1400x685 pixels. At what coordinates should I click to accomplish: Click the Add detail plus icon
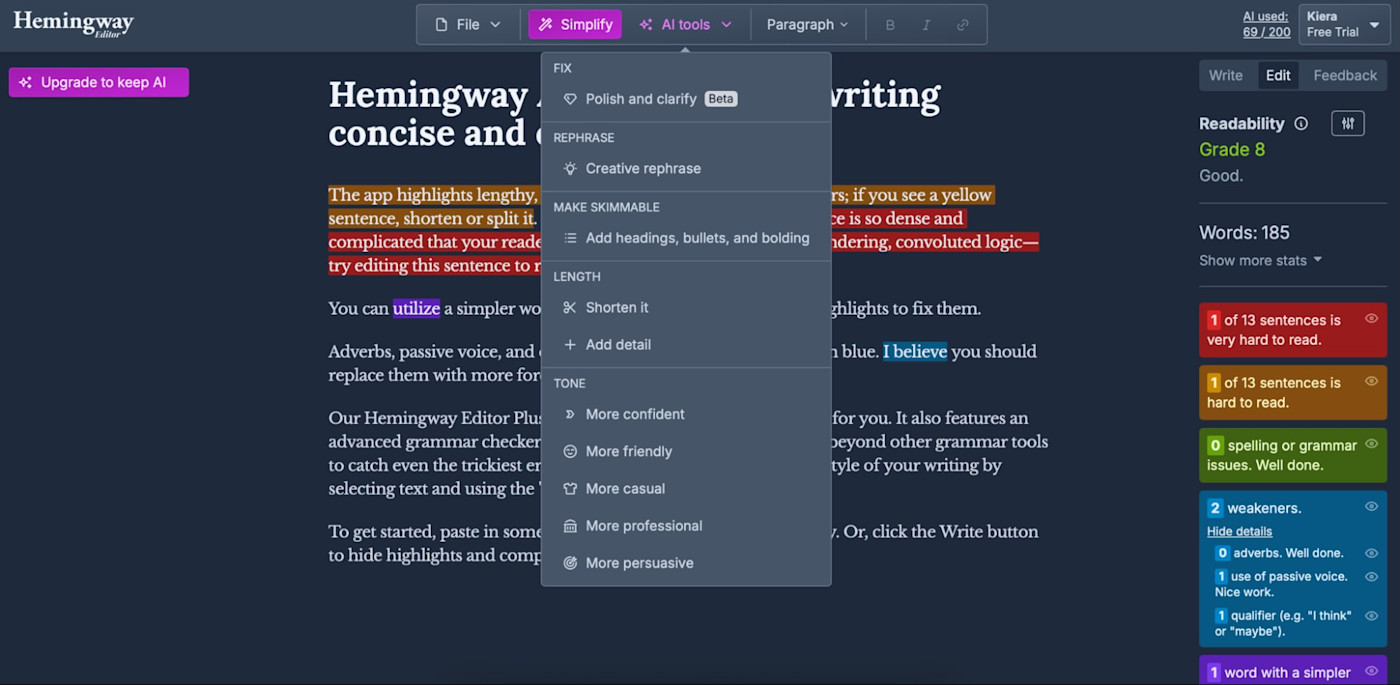(570, 344)
